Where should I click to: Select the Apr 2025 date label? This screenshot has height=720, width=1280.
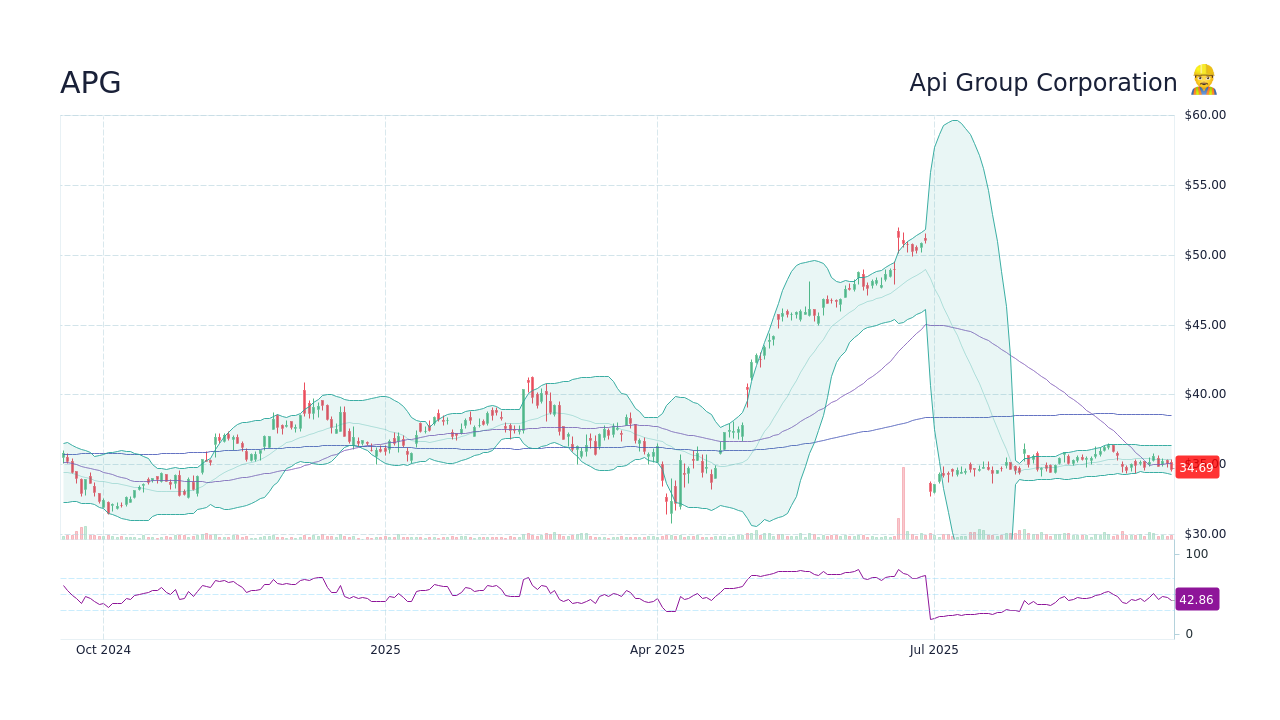tap(659, 649)
